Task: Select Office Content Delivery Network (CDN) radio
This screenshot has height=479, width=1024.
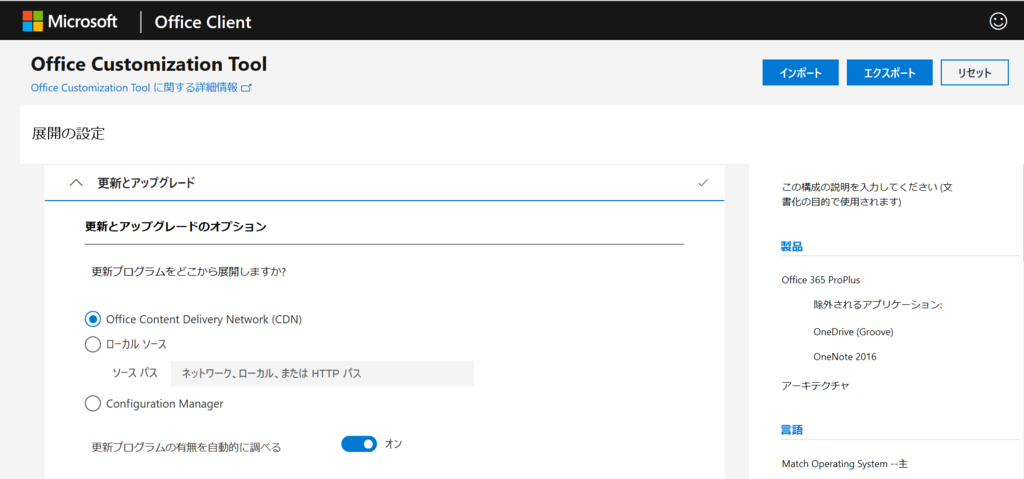Action: (x=93, y=320)
